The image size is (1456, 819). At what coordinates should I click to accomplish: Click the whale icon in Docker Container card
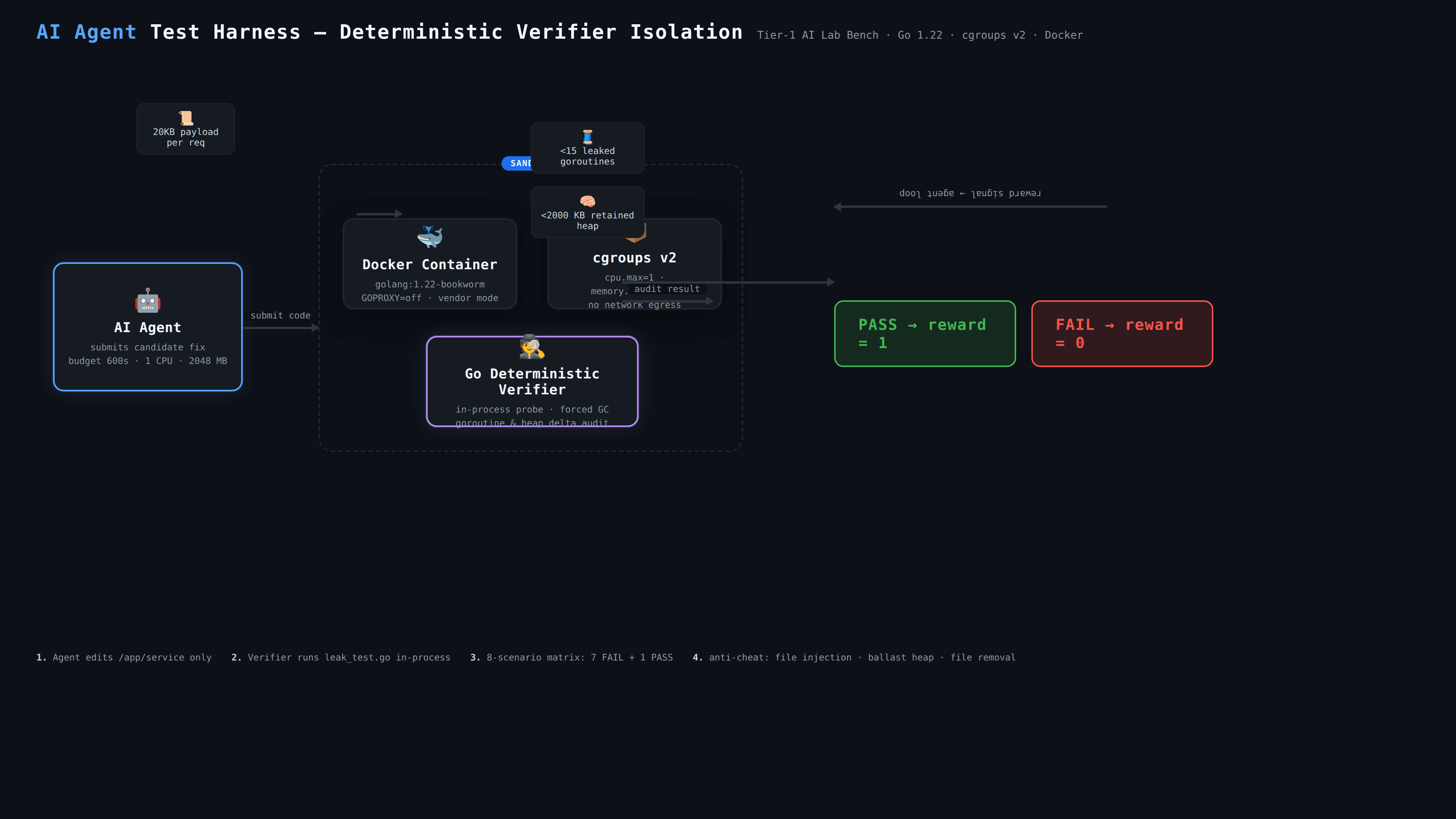point(430,237)
